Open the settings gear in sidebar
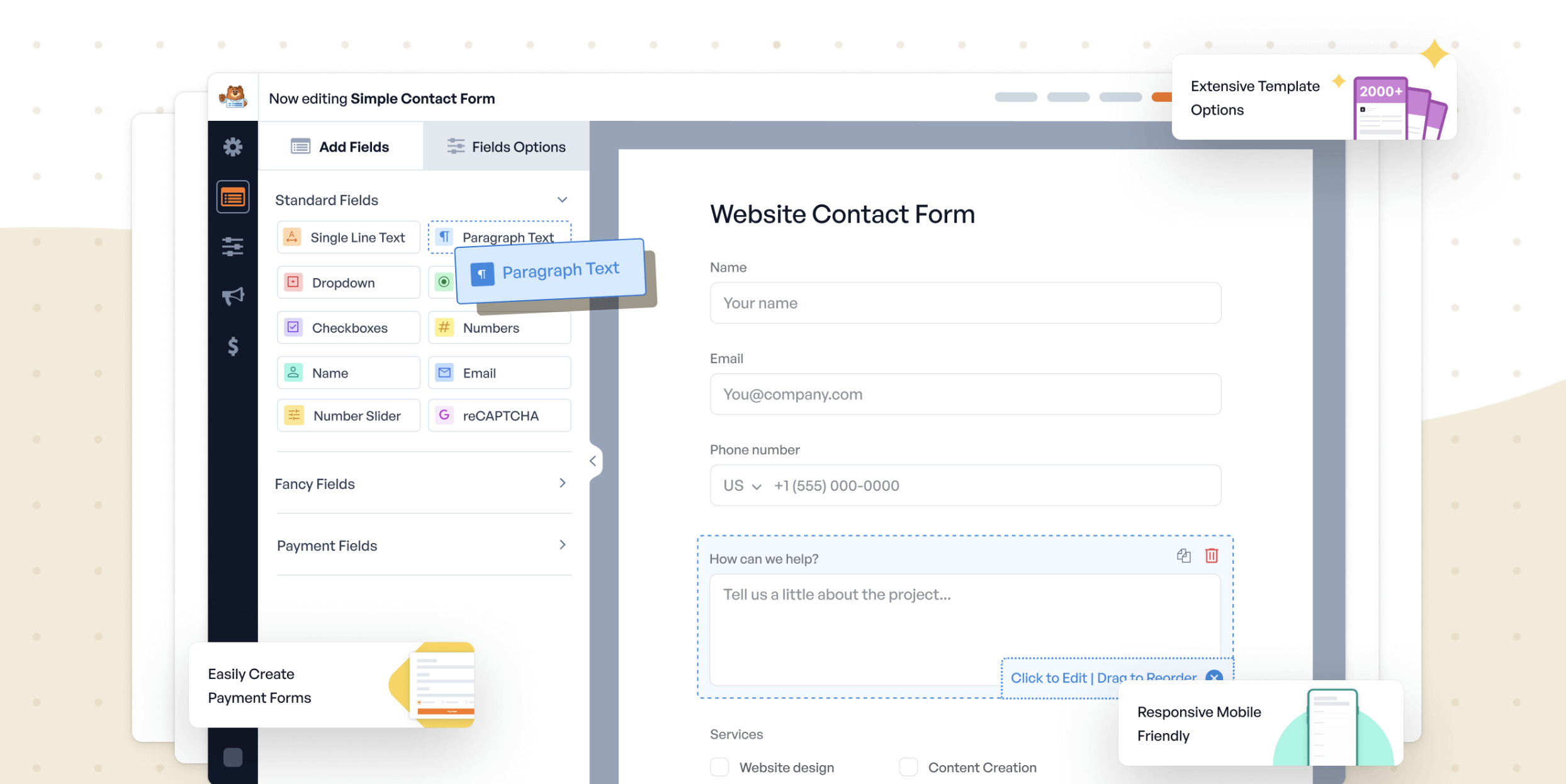 [232, 147]
